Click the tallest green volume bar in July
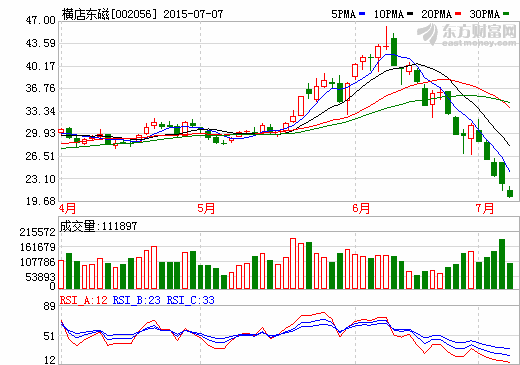 [502, 264]
